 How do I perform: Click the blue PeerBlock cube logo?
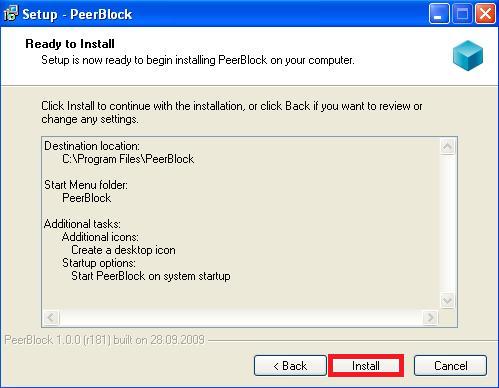click(468, 55)
